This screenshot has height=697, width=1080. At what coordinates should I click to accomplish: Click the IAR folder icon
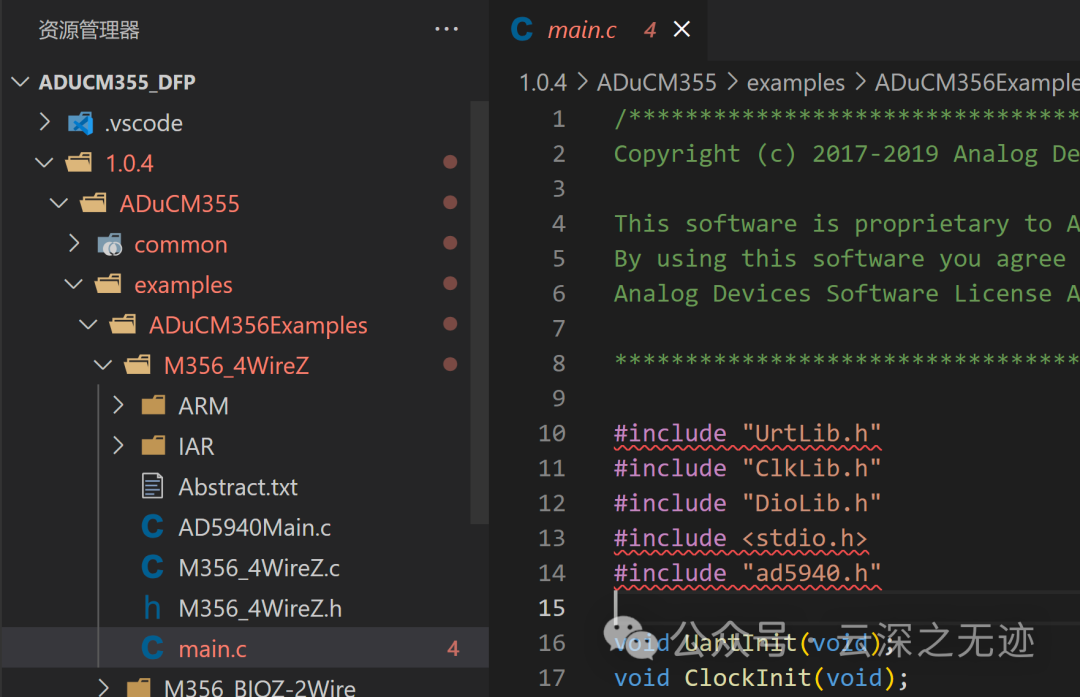pyautogui.click(x=153, y=446)
